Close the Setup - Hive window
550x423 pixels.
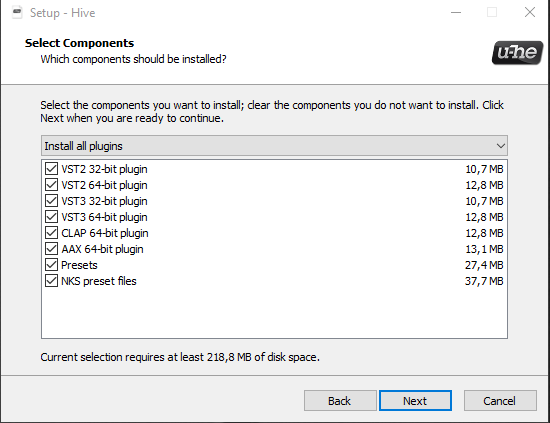[x=530, y=13]
